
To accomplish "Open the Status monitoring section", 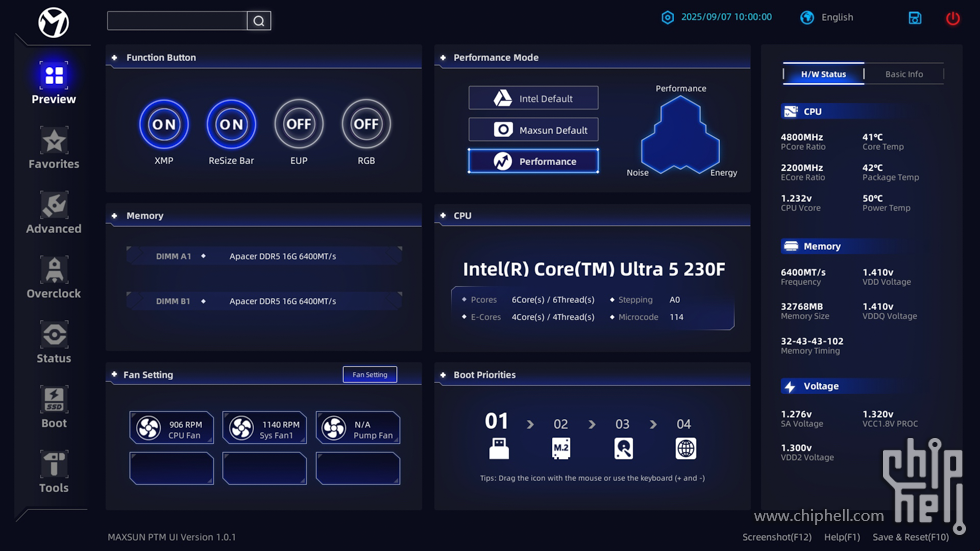I will pos(54,342).
